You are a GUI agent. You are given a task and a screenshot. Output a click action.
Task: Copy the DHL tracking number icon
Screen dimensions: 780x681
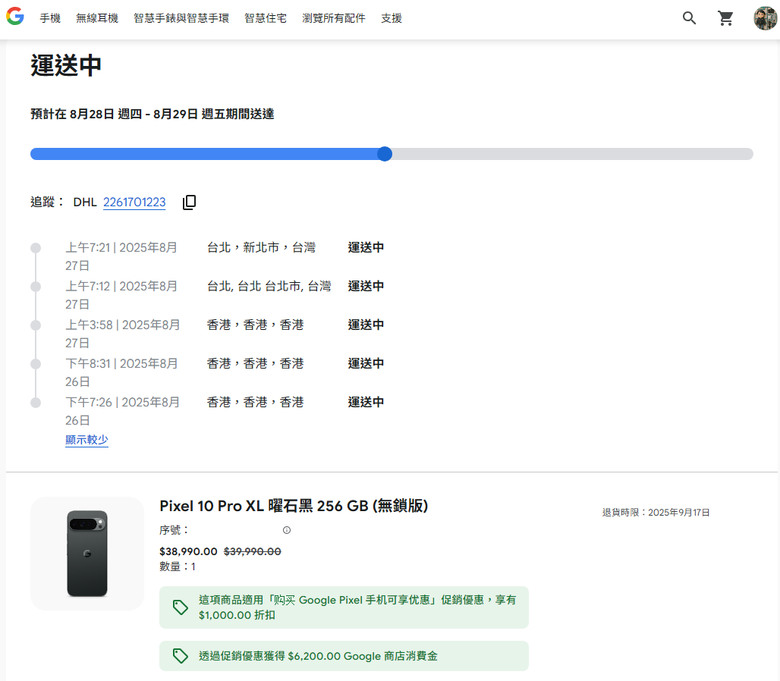190,202
